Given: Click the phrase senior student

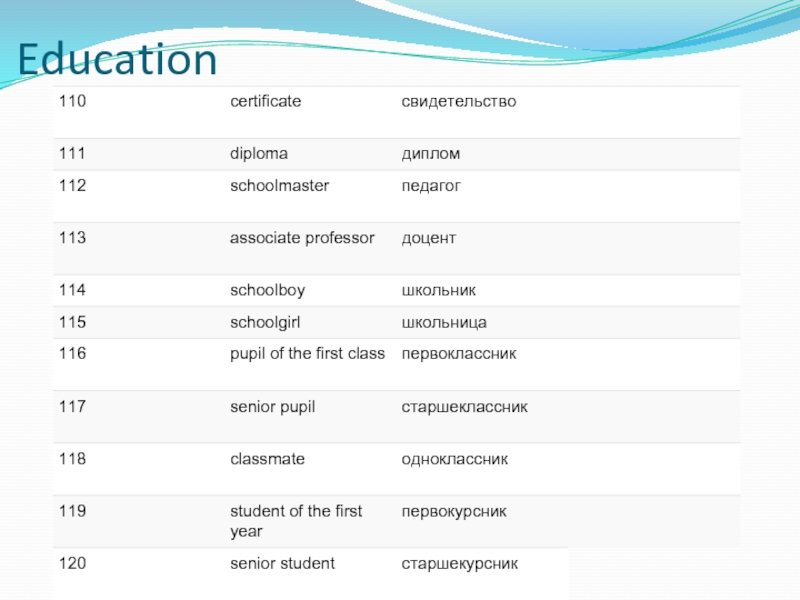Looking at the screenshot, I should coord(282,563).
